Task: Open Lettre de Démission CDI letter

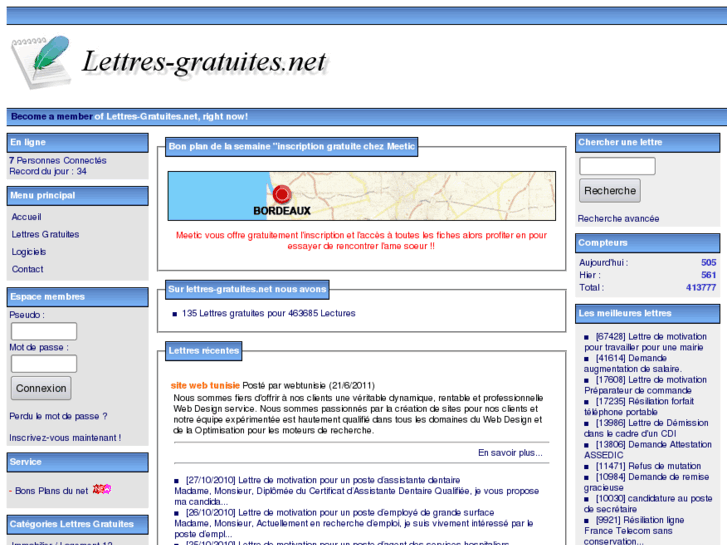Action: click(x=646, y=428)
